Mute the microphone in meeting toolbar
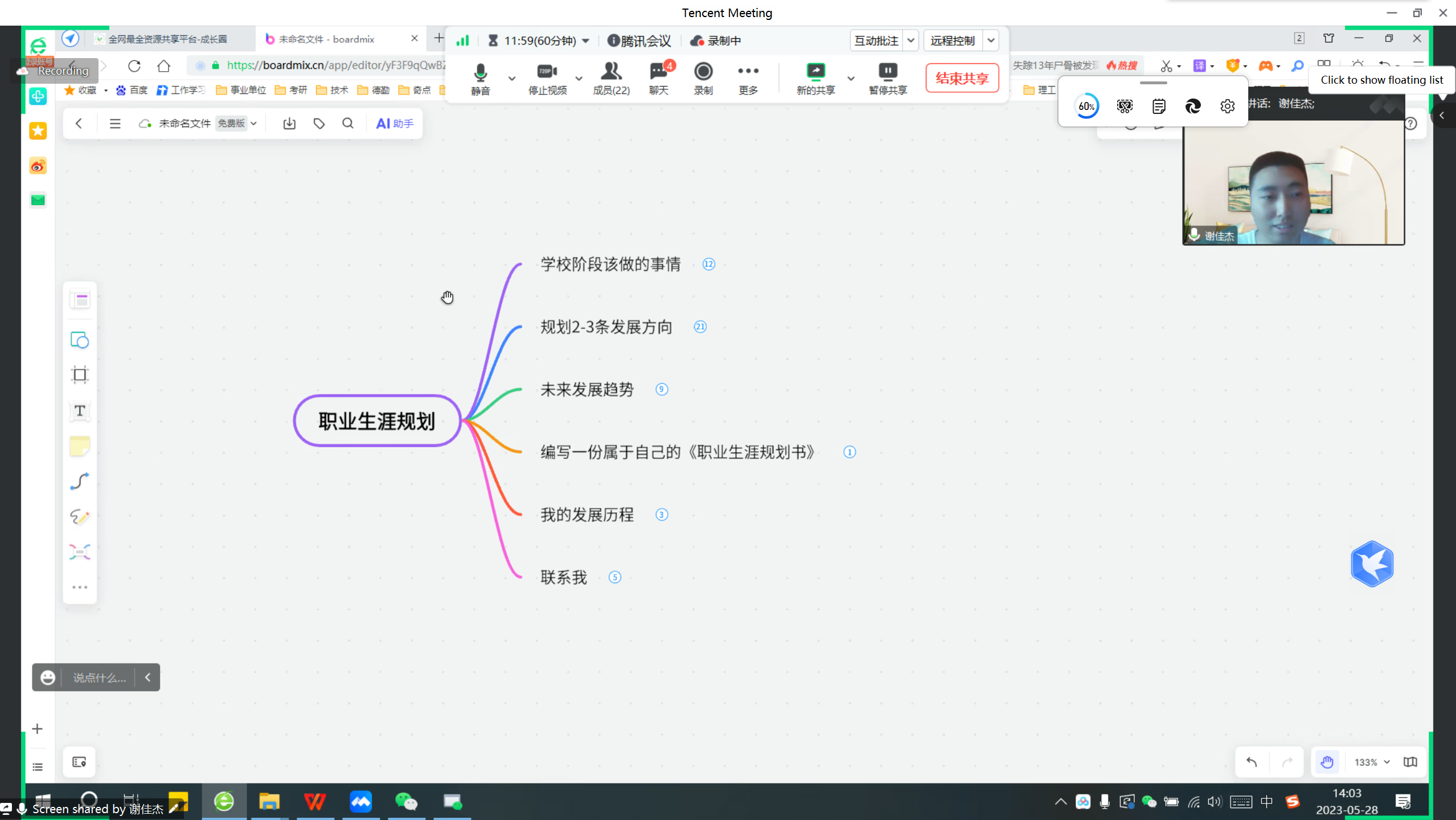 (480, 77)
